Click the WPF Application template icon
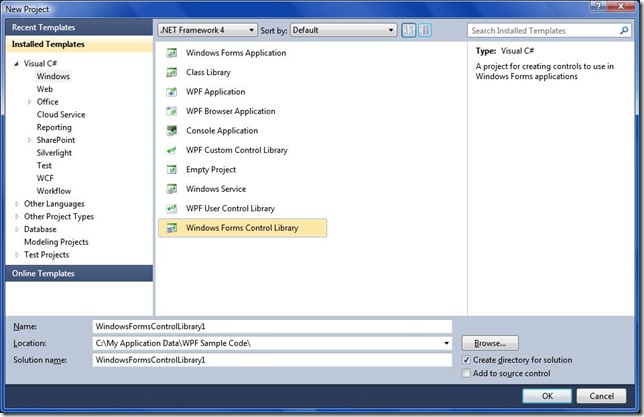The image size is (644, 417). 172,92
